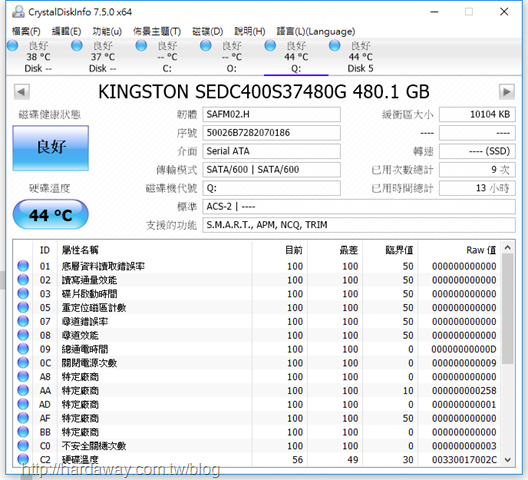528x480 pixels.
Task: Click status icon of attribute row 0C
Action: pos(23,362)
